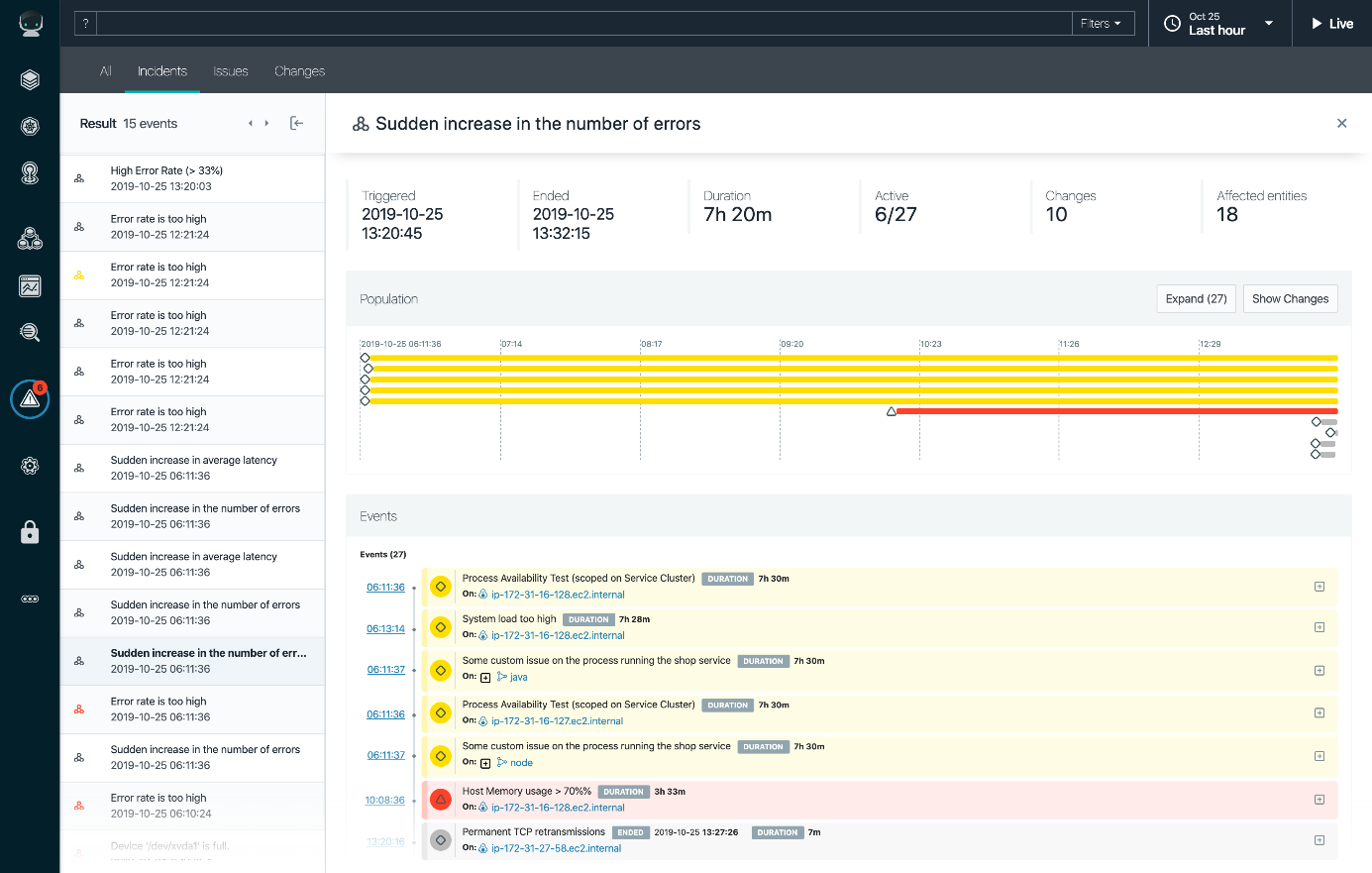
Task: Open the Kubernetes wheel icon in sidebar
Action: pos(30,126)
